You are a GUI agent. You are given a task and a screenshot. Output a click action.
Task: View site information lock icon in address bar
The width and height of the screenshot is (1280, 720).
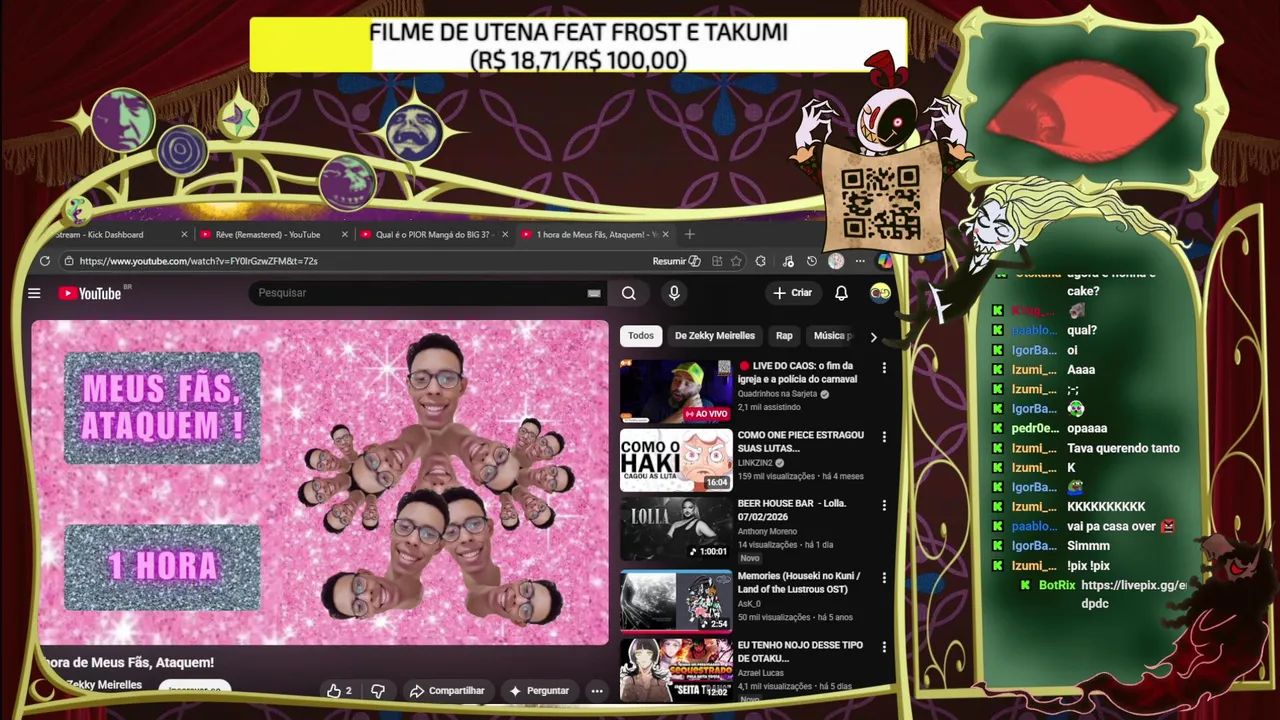(x=69, y=261)
